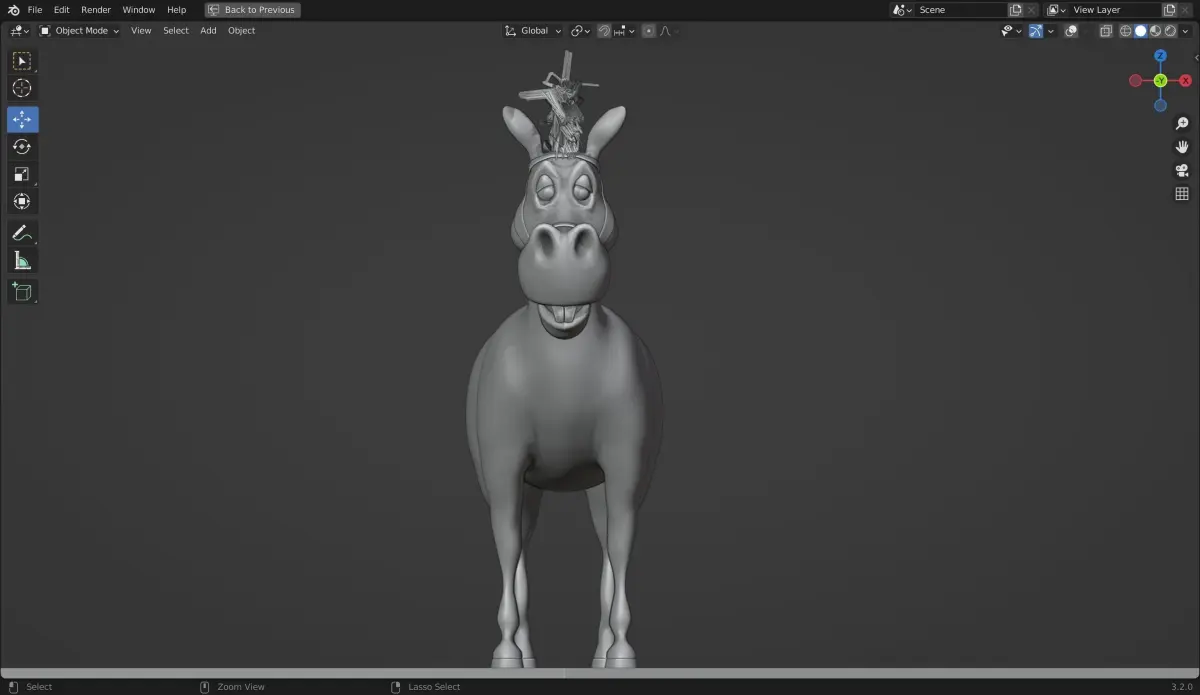Select the Select Box tool
This screenshot has width=1200, height=695.
[x=22, y=61]
